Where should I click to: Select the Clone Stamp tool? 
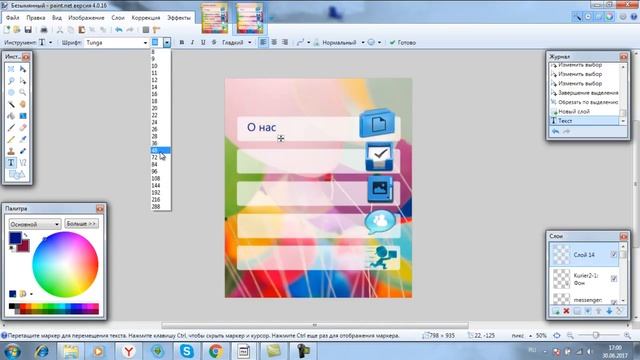pyautogui.click(x=11, y=151)
